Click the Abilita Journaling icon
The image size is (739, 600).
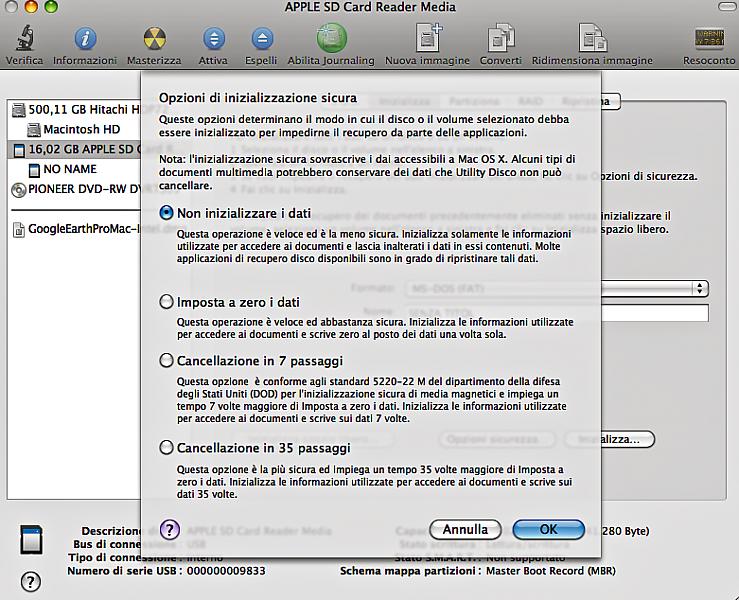click(x=331, y=38)
